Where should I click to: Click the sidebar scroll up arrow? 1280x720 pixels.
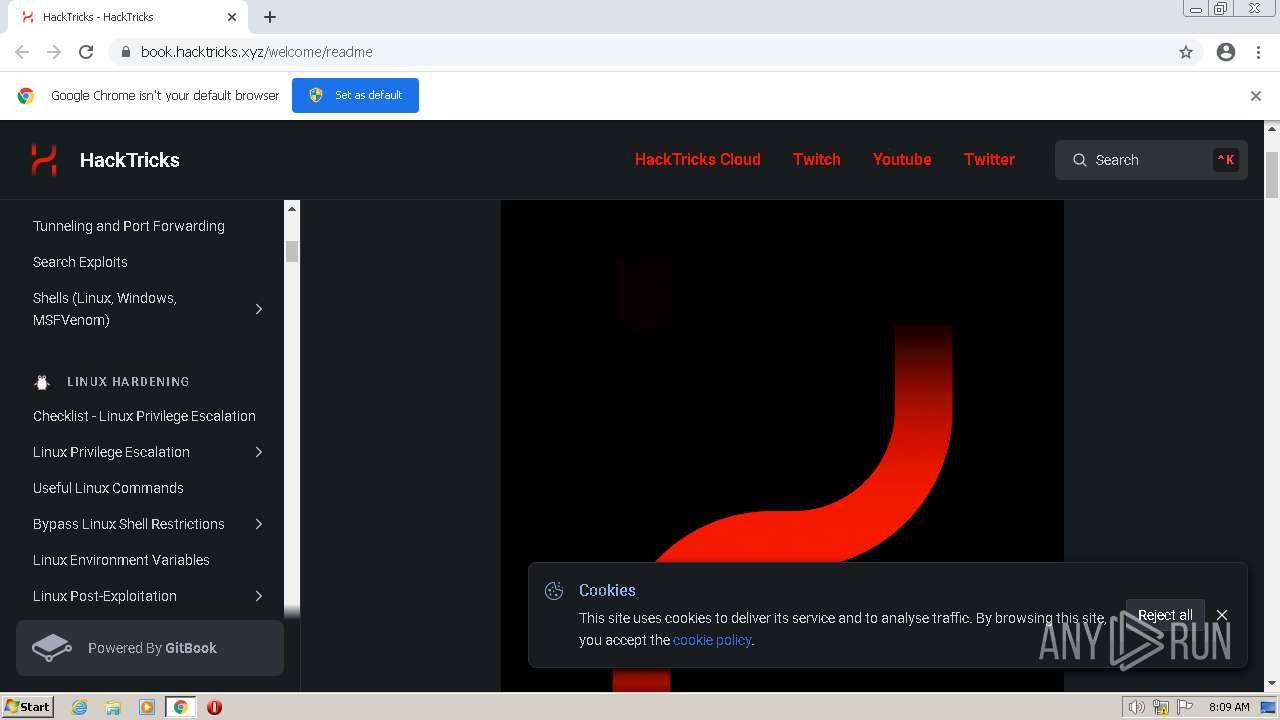point(292,208)
